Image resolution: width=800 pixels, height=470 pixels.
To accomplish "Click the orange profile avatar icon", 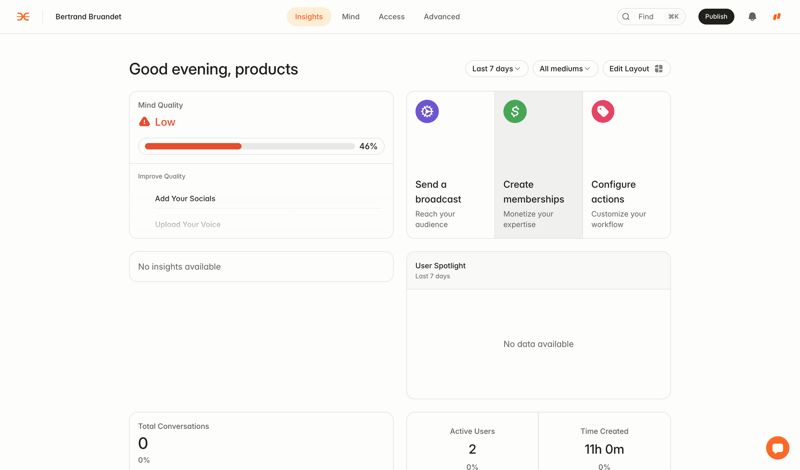I will tap(777, 17).
